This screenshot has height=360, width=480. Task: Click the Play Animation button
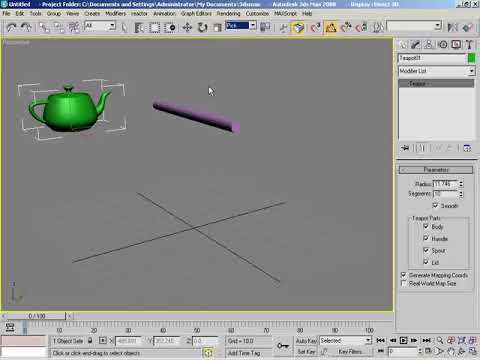[403, 340]
